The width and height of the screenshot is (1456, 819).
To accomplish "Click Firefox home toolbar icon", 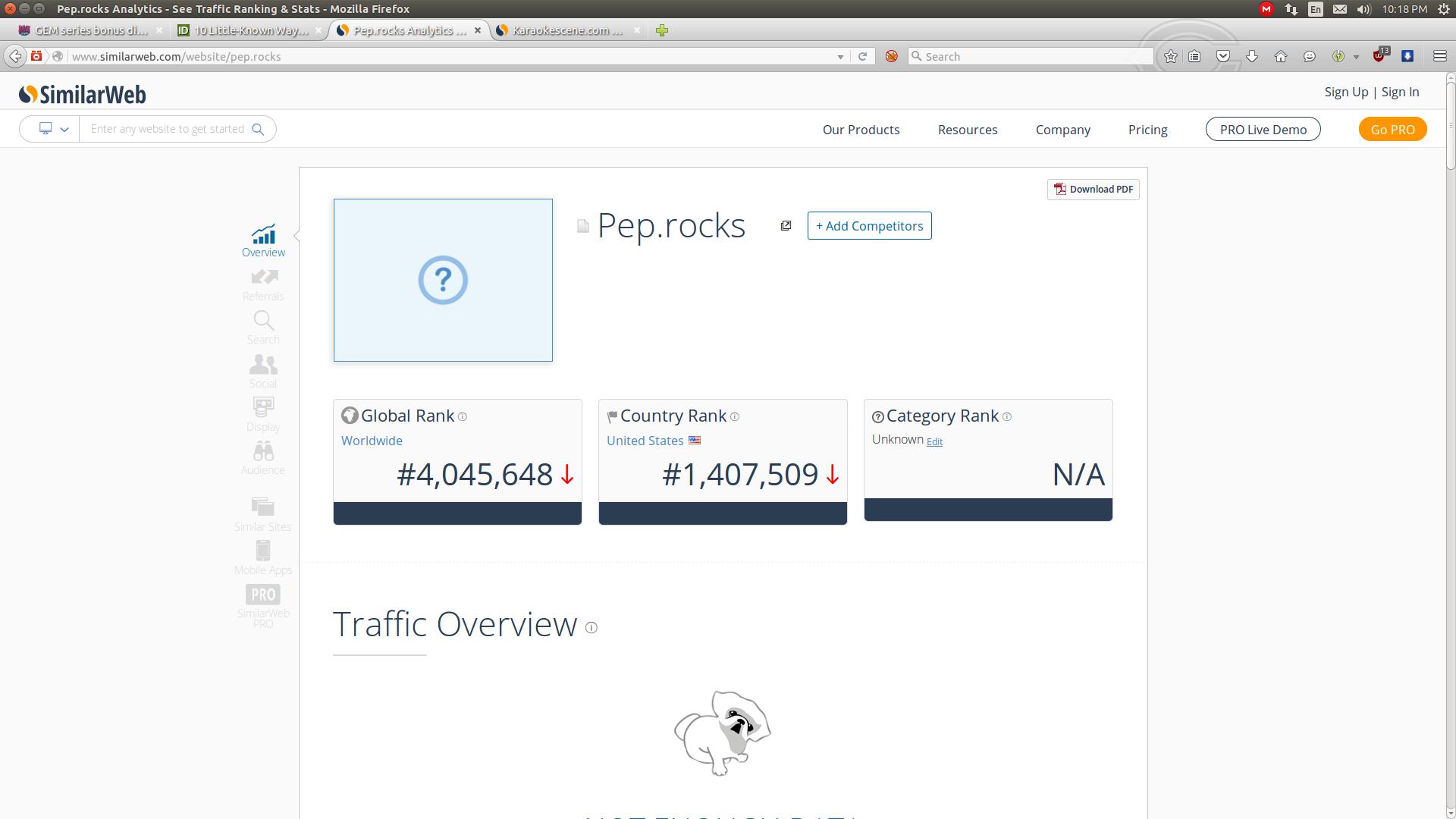I will click(1281, 56).
